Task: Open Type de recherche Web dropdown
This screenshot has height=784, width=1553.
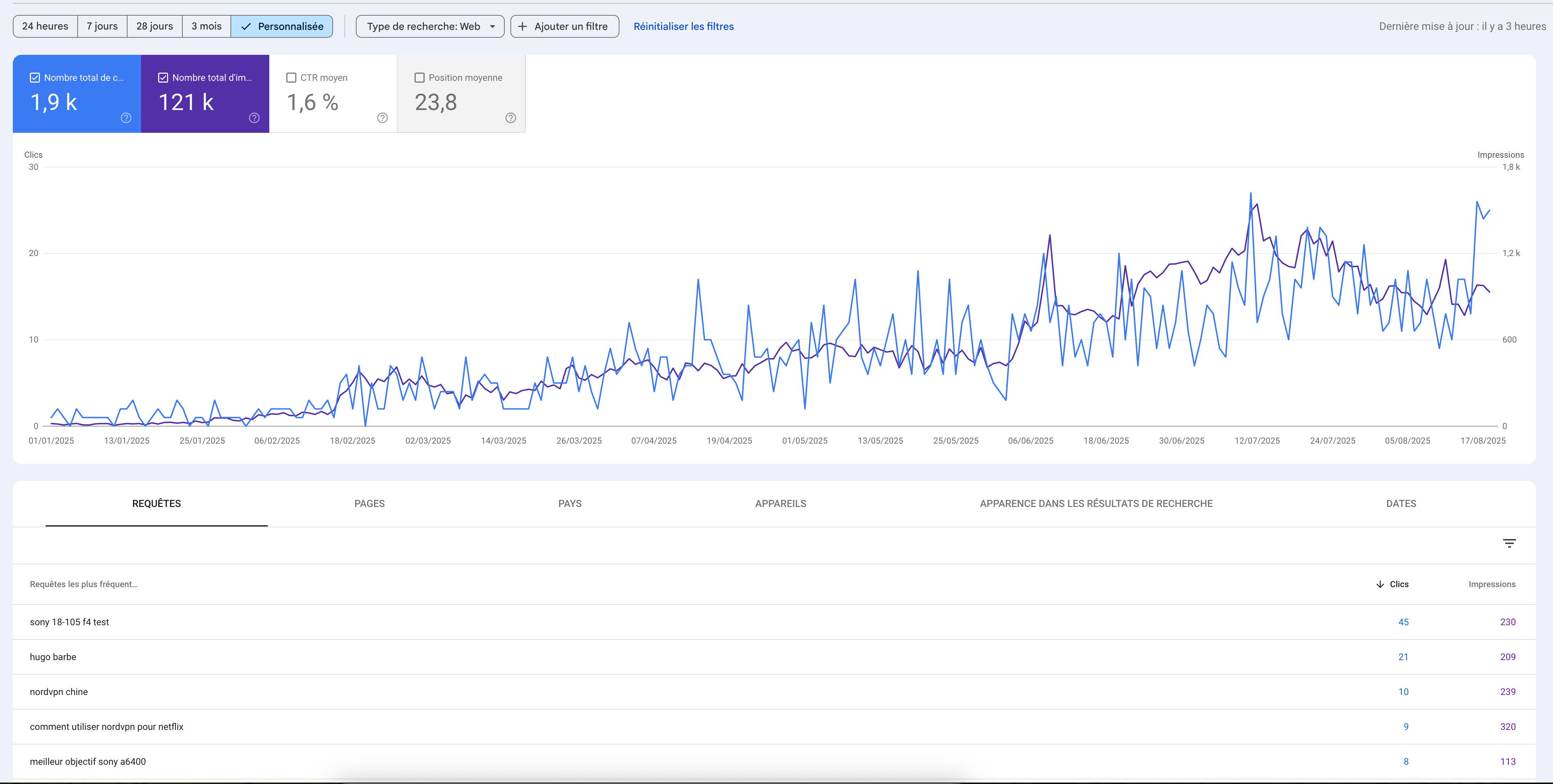Action: click(430, 26)
